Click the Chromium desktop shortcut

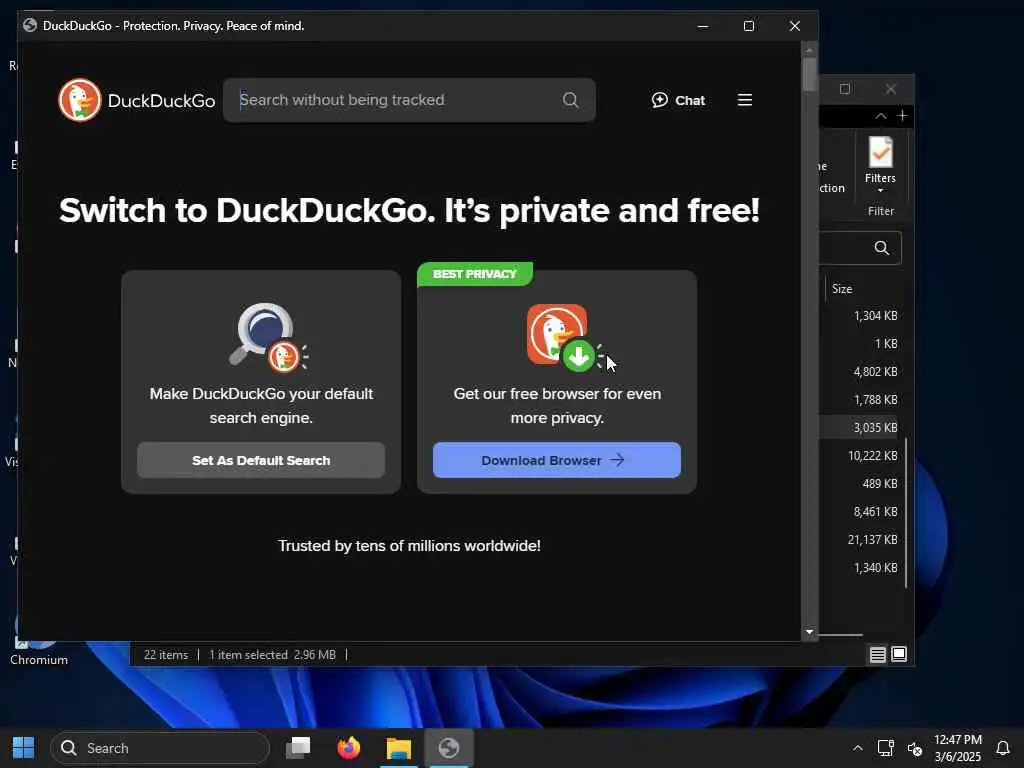pyautogui.click(x=39, y=643)
